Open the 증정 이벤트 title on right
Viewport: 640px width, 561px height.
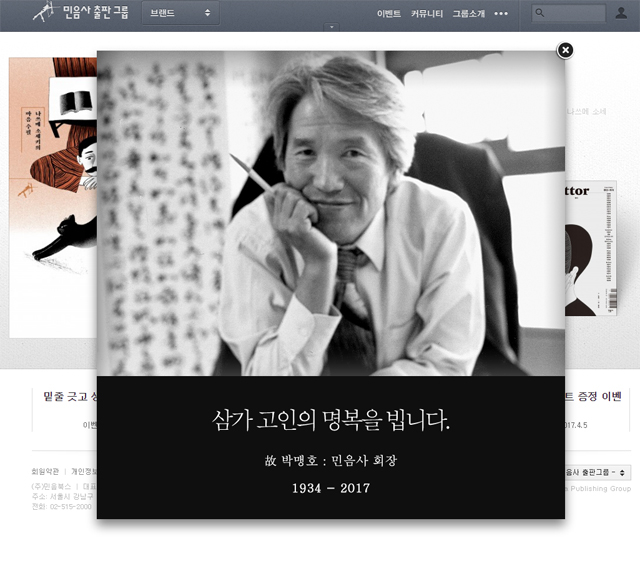tap(598, 396)
